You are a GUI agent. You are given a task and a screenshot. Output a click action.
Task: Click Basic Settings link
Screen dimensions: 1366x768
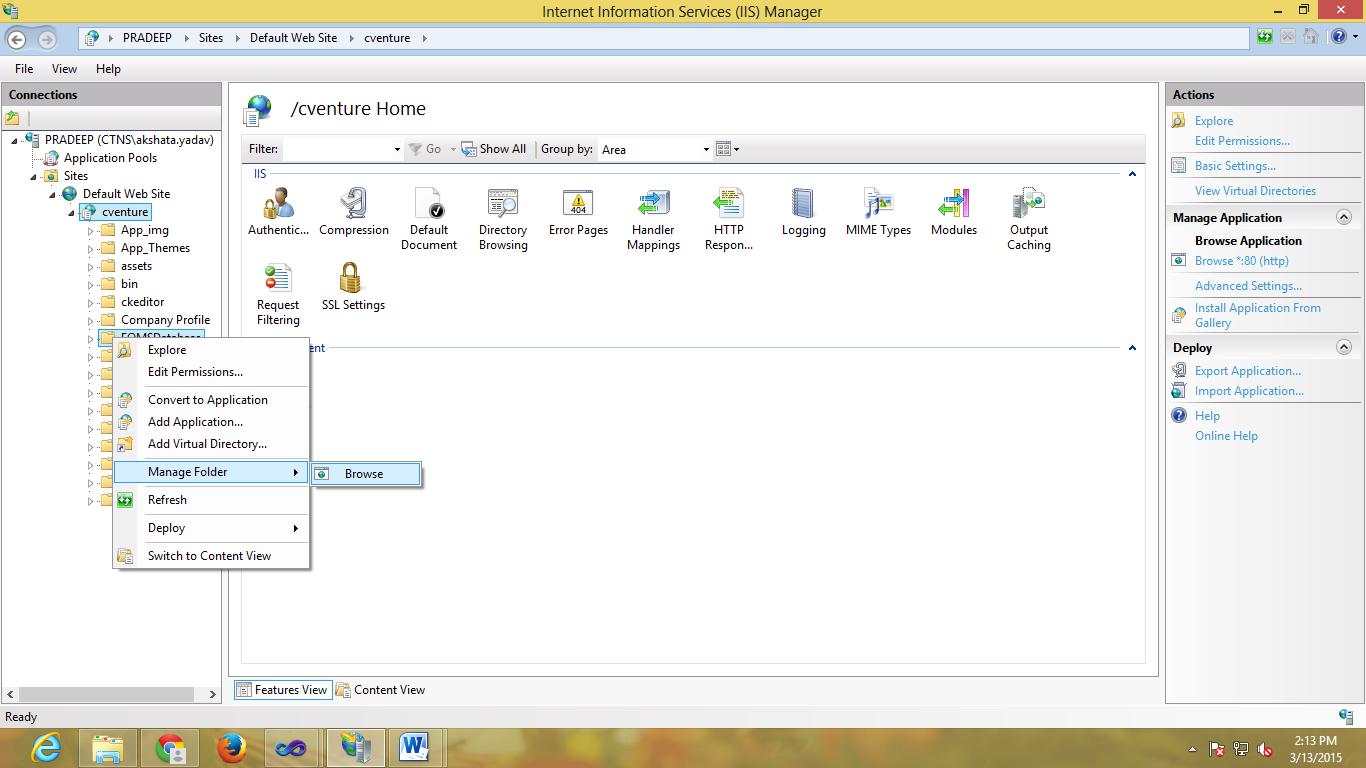click(1235, 166)
